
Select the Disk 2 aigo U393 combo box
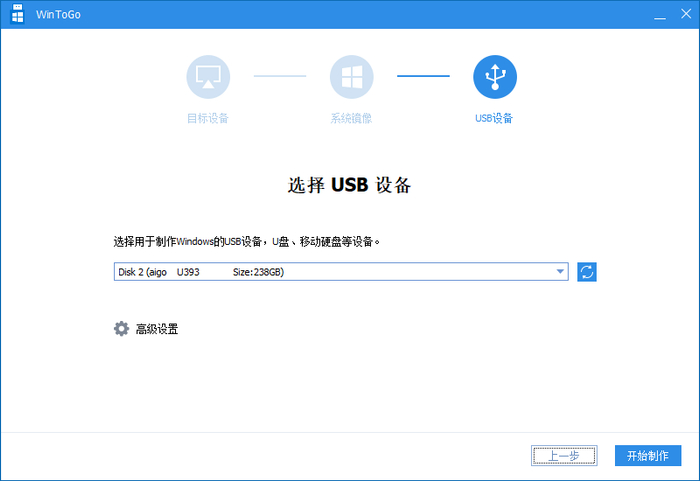coord(341,272)
